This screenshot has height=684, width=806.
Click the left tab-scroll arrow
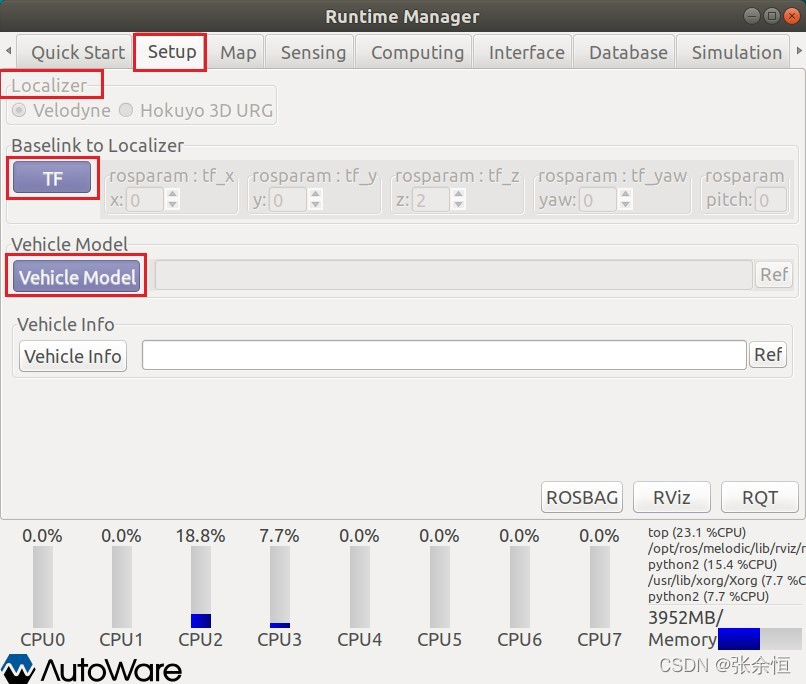coord(8,50)
